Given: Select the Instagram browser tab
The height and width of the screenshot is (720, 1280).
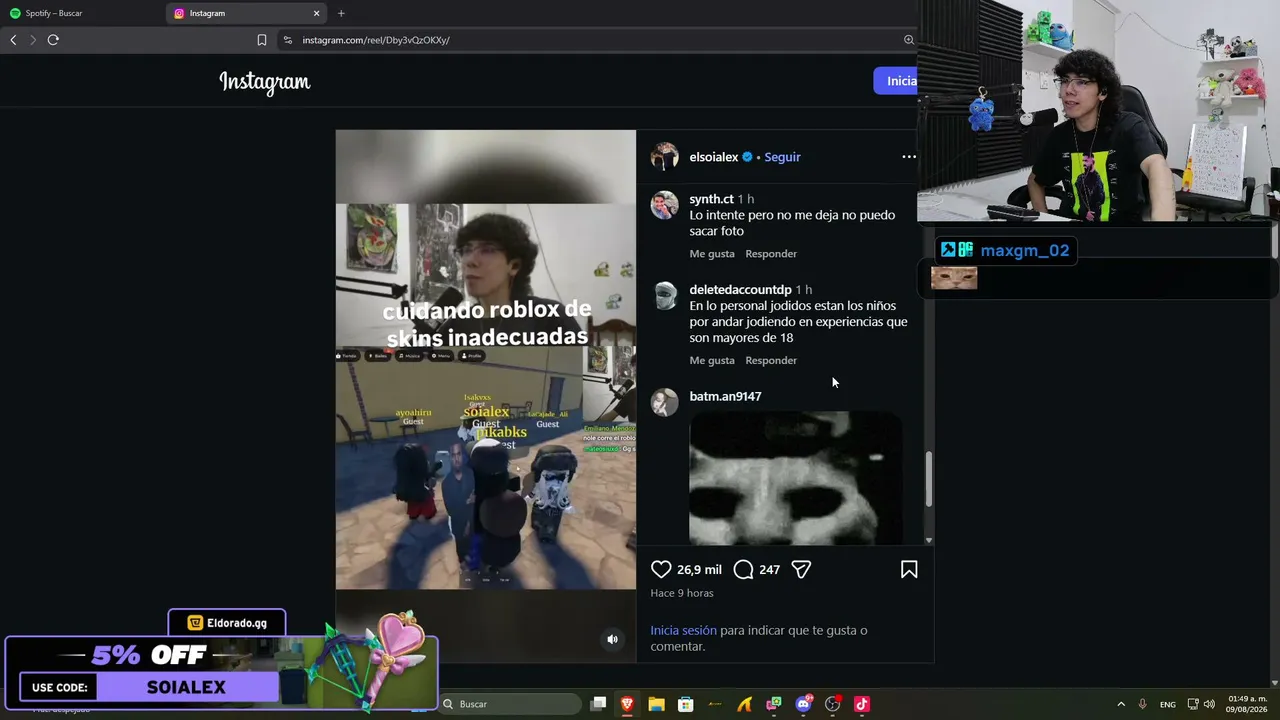Looking at the screenshot, I should [x=247, y=13].
